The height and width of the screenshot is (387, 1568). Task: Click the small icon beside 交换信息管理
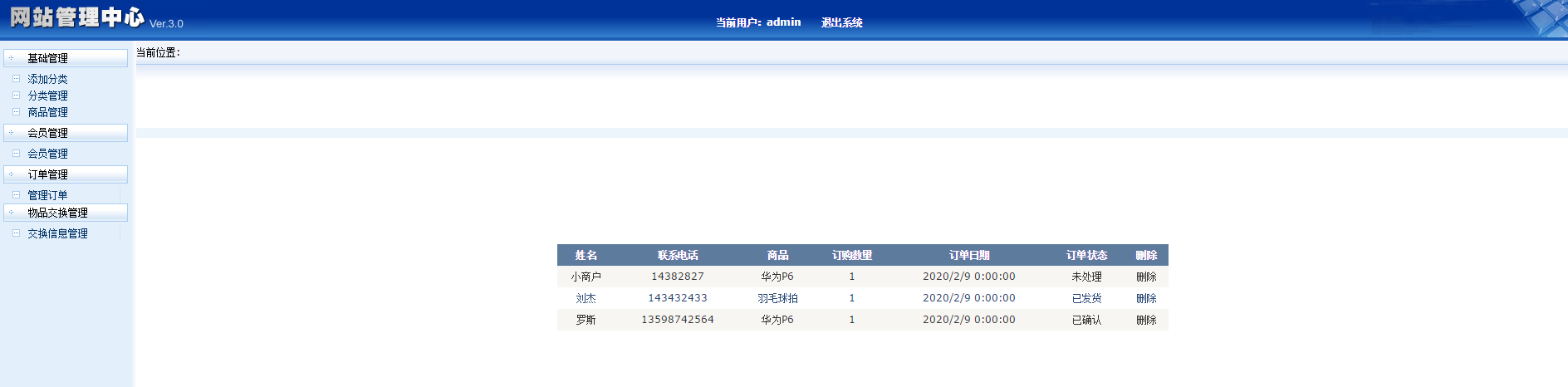tap(16, 233)
